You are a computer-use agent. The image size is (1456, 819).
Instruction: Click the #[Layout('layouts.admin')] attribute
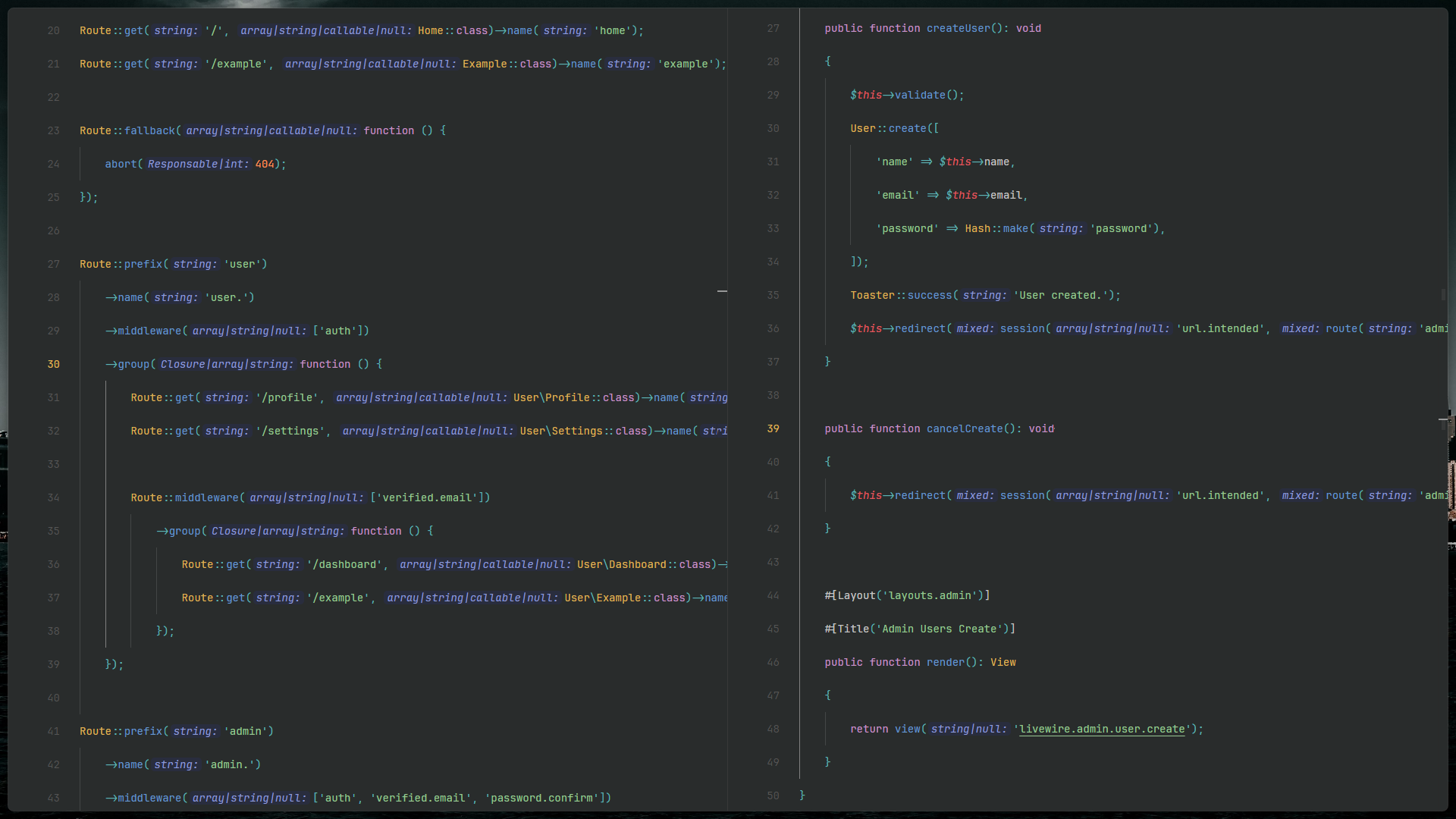(907, 595)
